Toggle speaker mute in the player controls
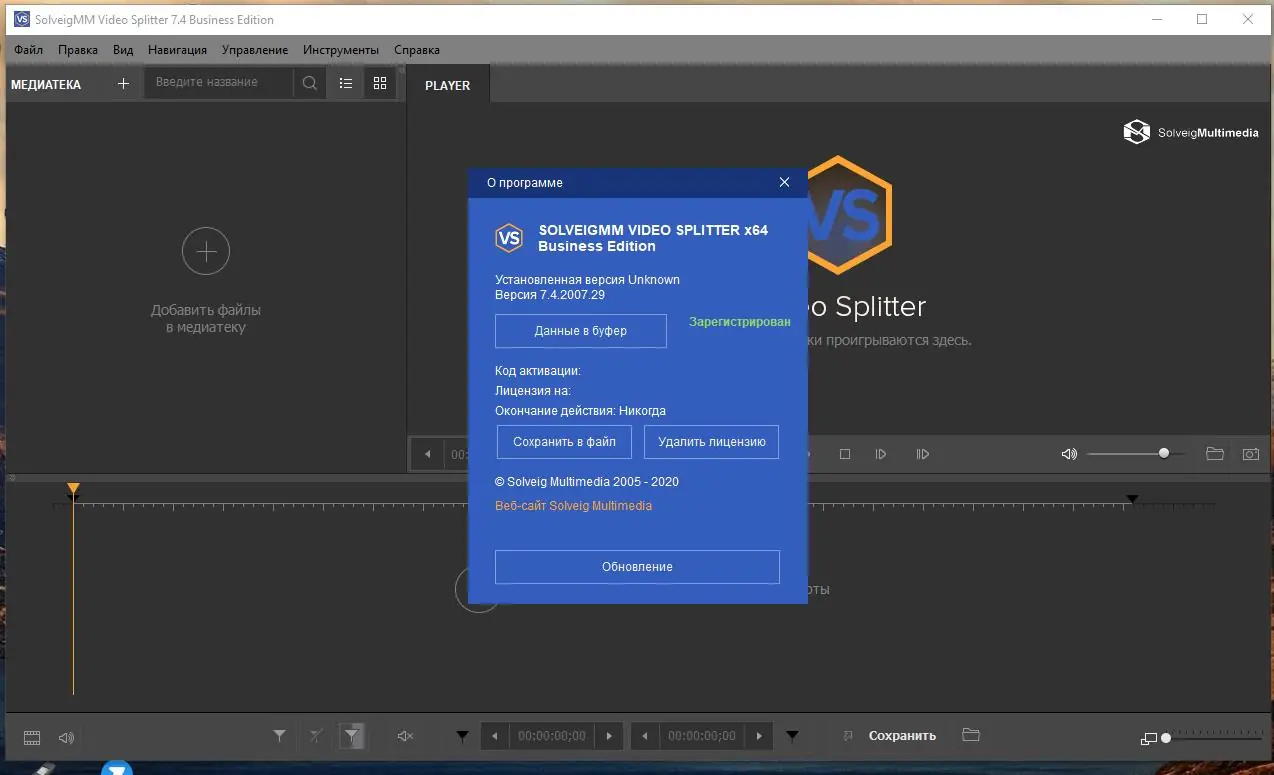 click(1068, 454)
